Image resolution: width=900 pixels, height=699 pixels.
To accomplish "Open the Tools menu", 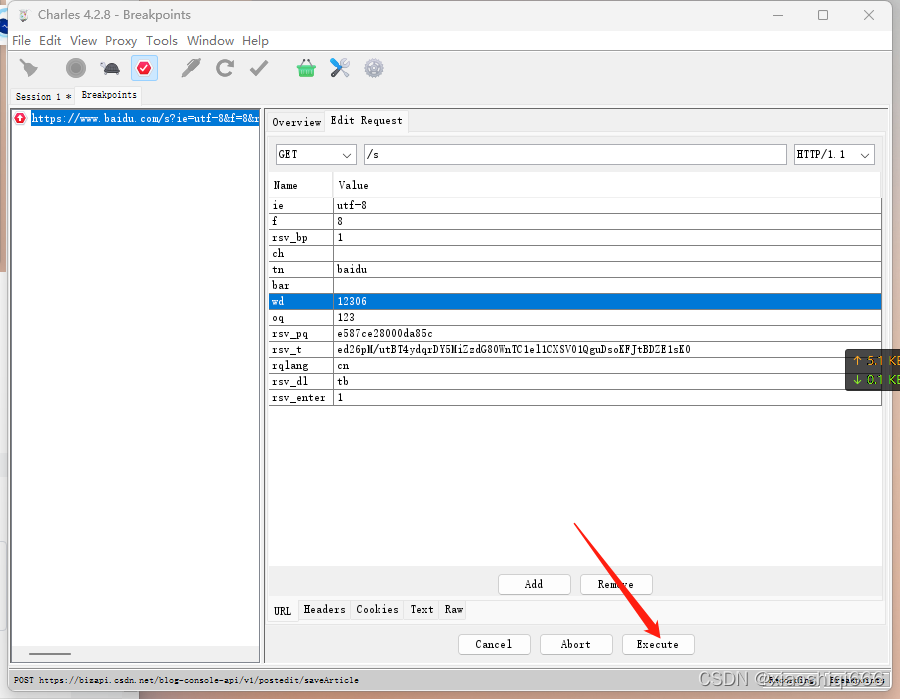I will click(162, 41).
